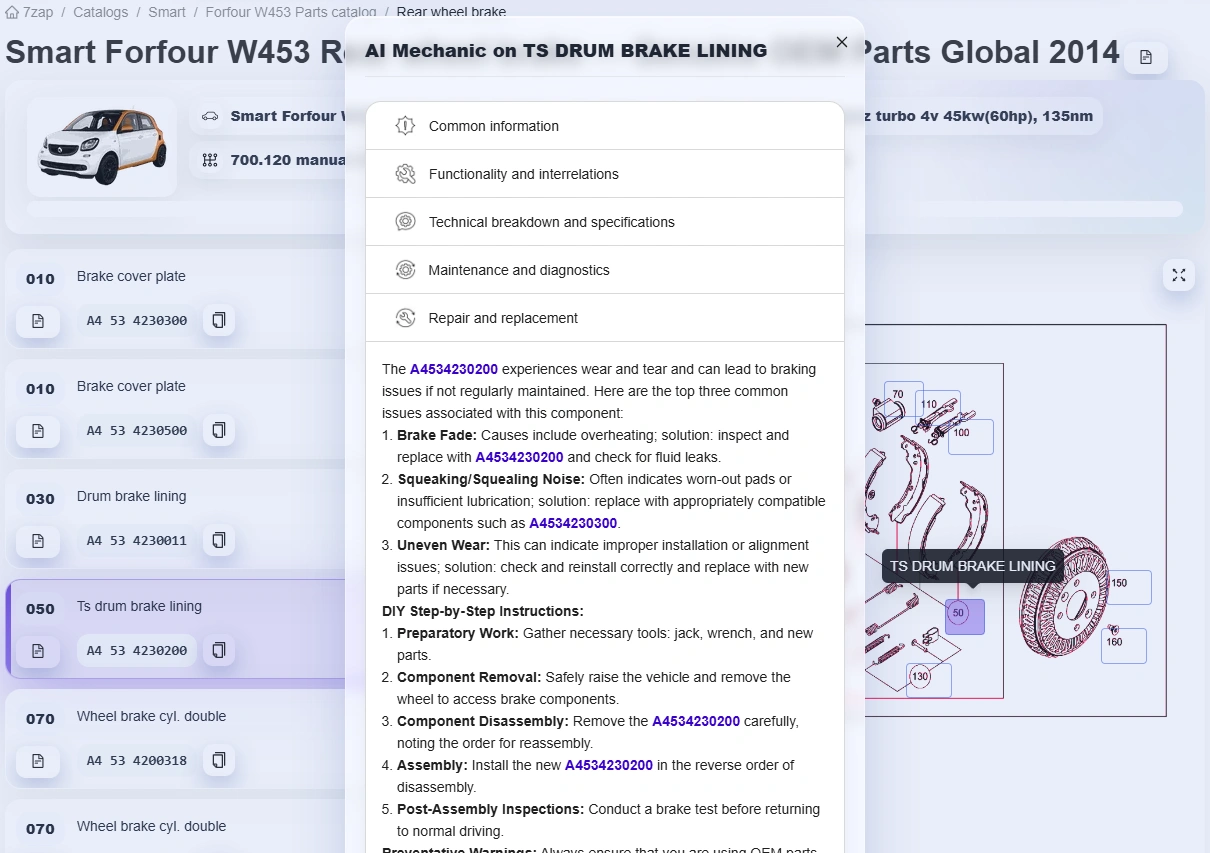Select part number A4 53 4230500
Screen dimensions: 1210x853
(x=137, y=431)
